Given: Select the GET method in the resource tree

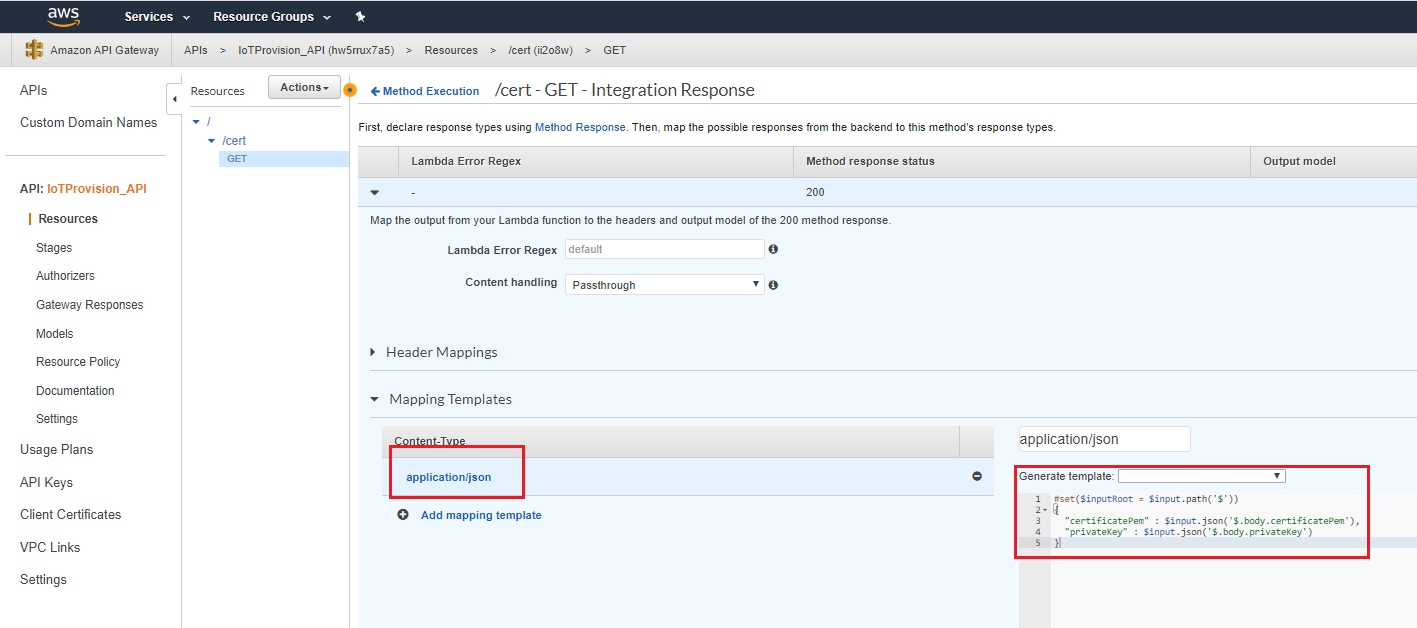Looking at the screenshot, I should pos(237,159).
